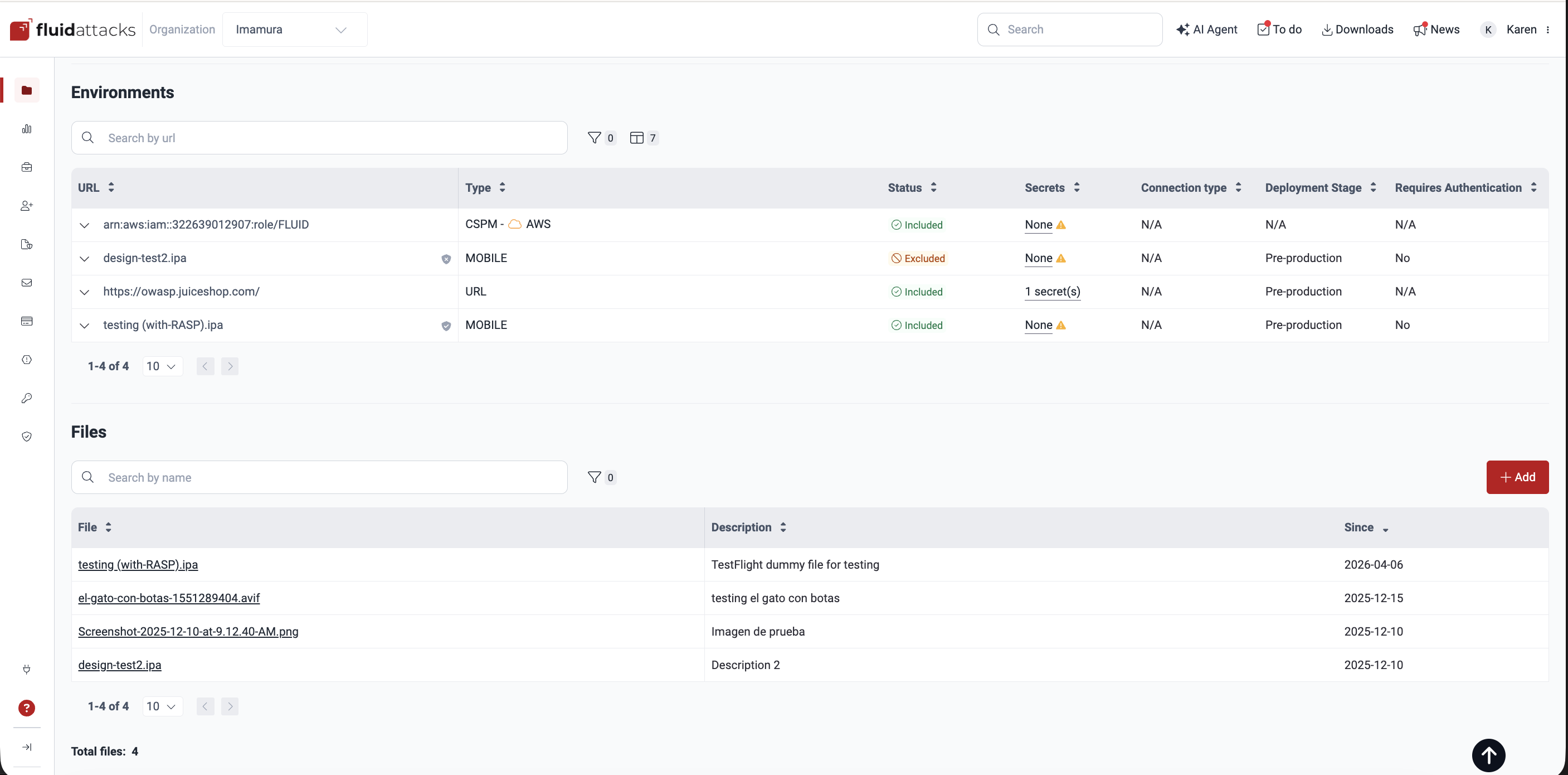The height and width of the screenshot is (775, 1568).
Task: Open the Analytics bar-chart icon in sidebar
Action: click(27, 129)
